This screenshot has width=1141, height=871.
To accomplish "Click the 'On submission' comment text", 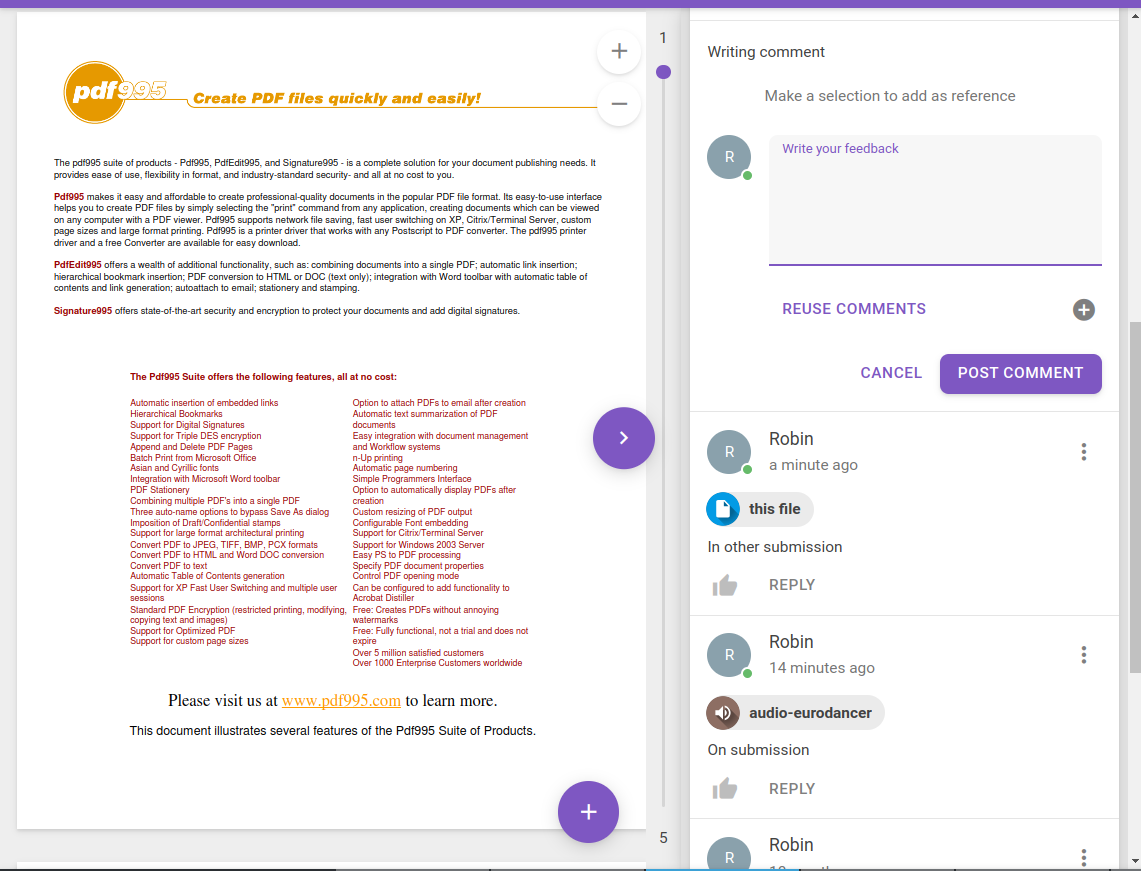I will [x=758, y=750].
